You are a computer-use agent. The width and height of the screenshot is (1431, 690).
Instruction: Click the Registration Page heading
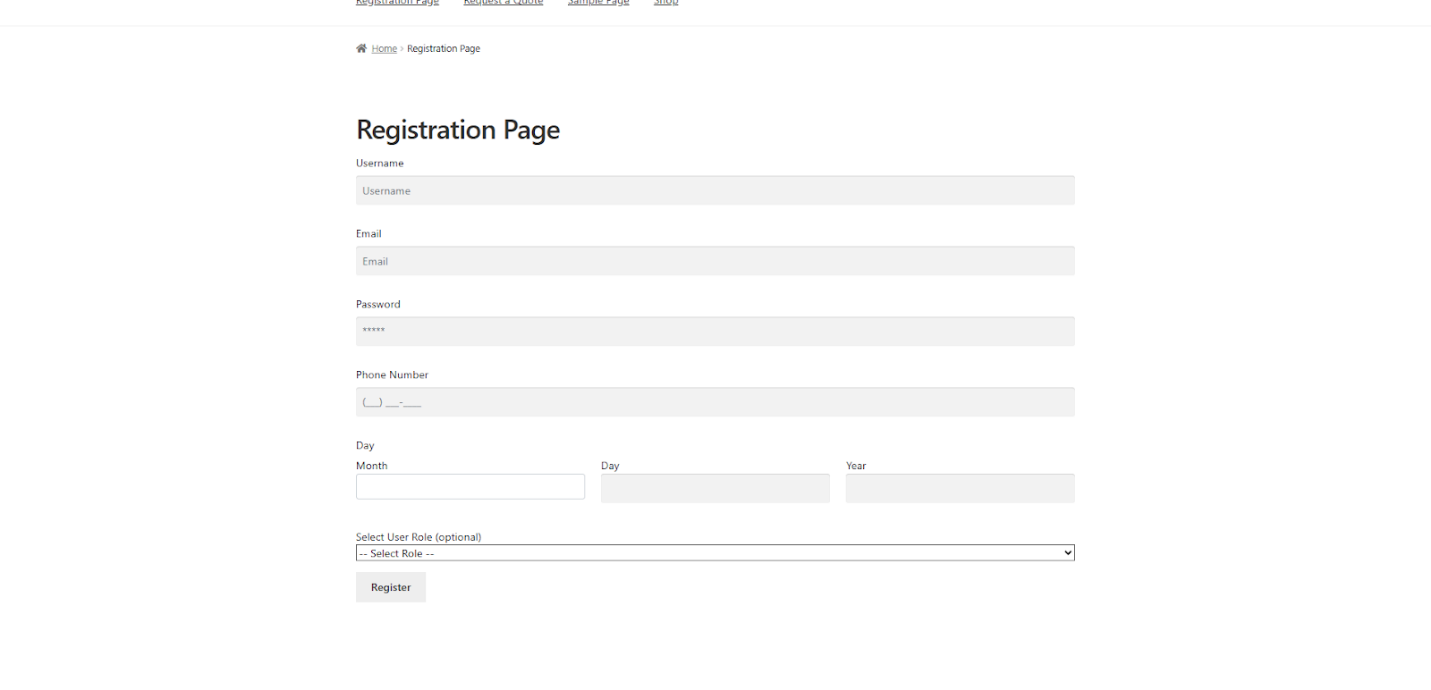458,129
